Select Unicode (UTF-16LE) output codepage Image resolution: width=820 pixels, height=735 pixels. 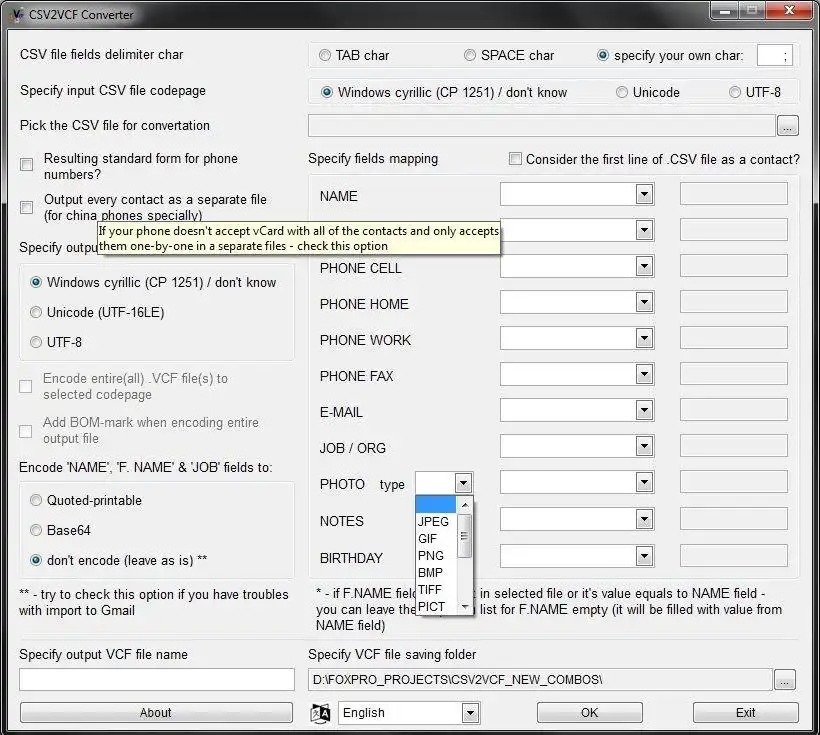(36, 312)
